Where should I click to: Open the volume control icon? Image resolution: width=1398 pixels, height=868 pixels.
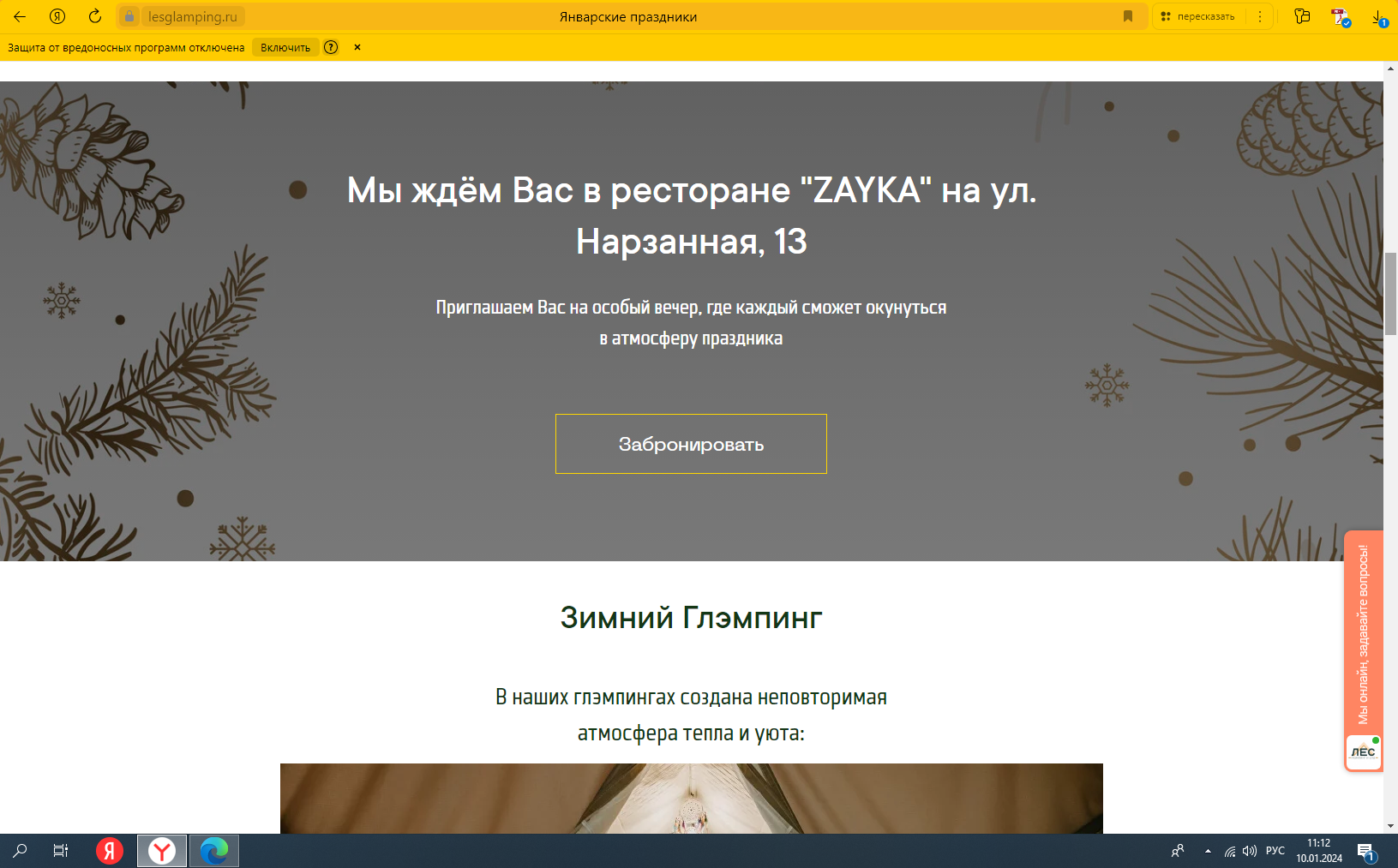click(1250, 851)
